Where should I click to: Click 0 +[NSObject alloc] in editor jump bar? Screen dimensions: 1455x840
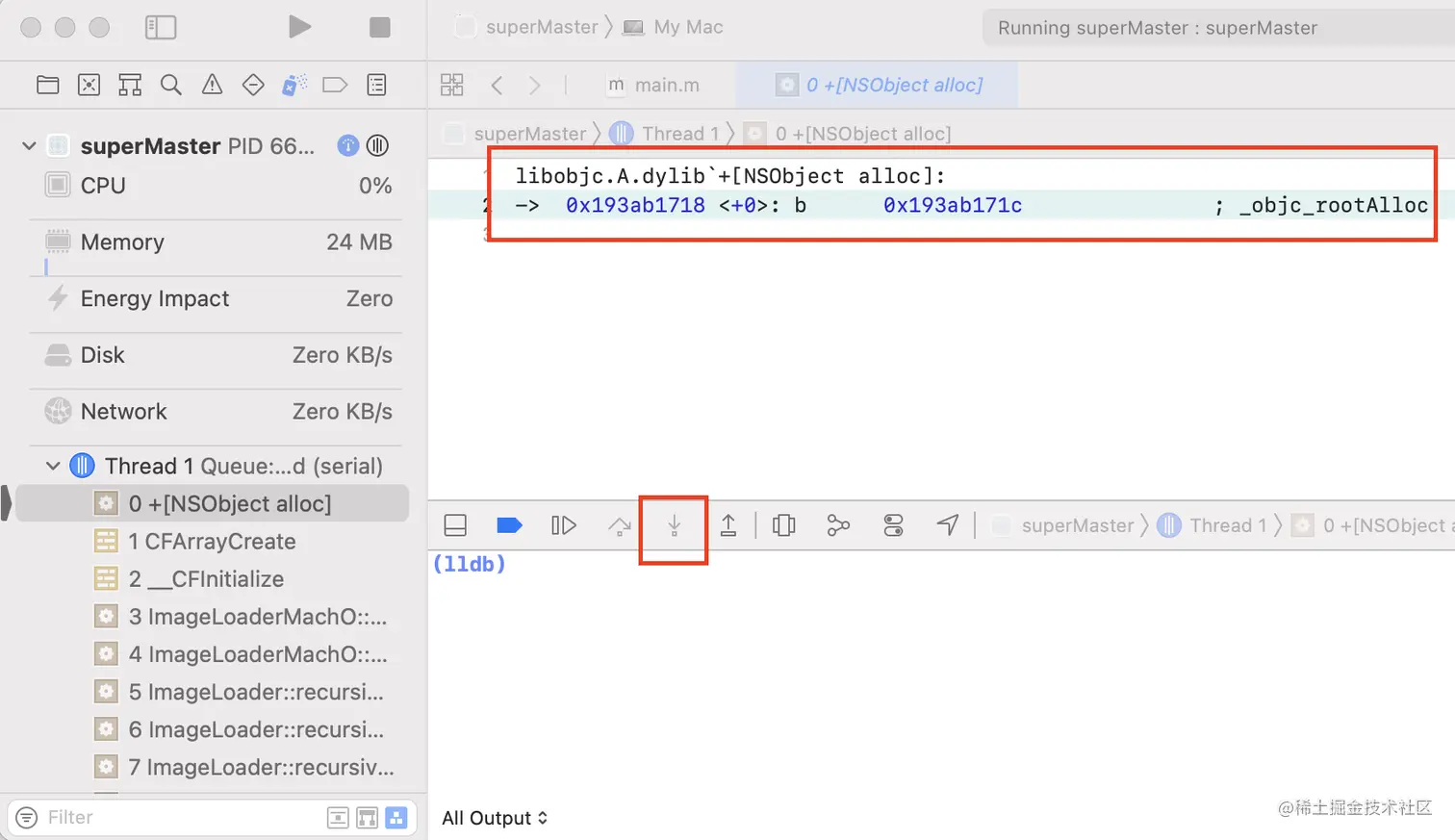849,134
